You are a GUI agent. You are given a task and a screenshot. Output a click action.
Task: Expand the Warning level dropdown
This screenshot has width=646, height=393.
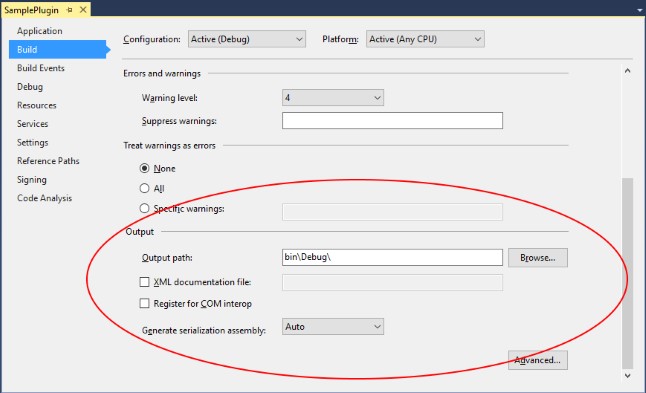pyautogui.click(x=333, y=98)
